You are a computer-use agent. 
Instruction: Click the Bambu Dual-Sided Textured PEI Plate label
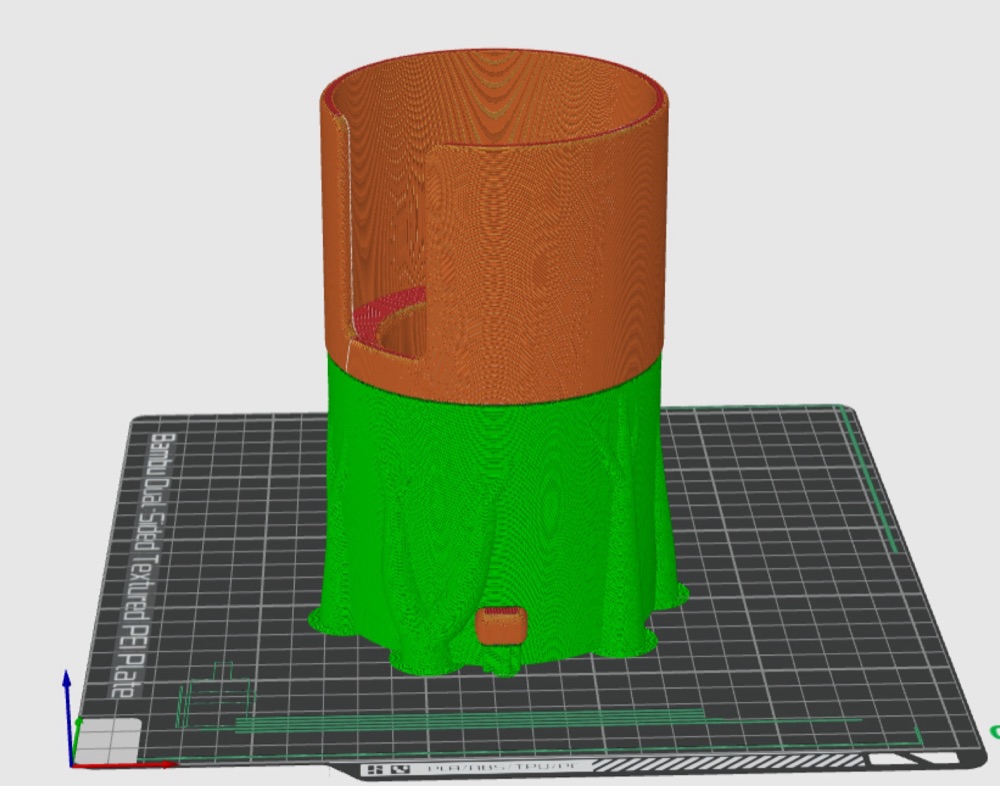(x=145, y=565)
